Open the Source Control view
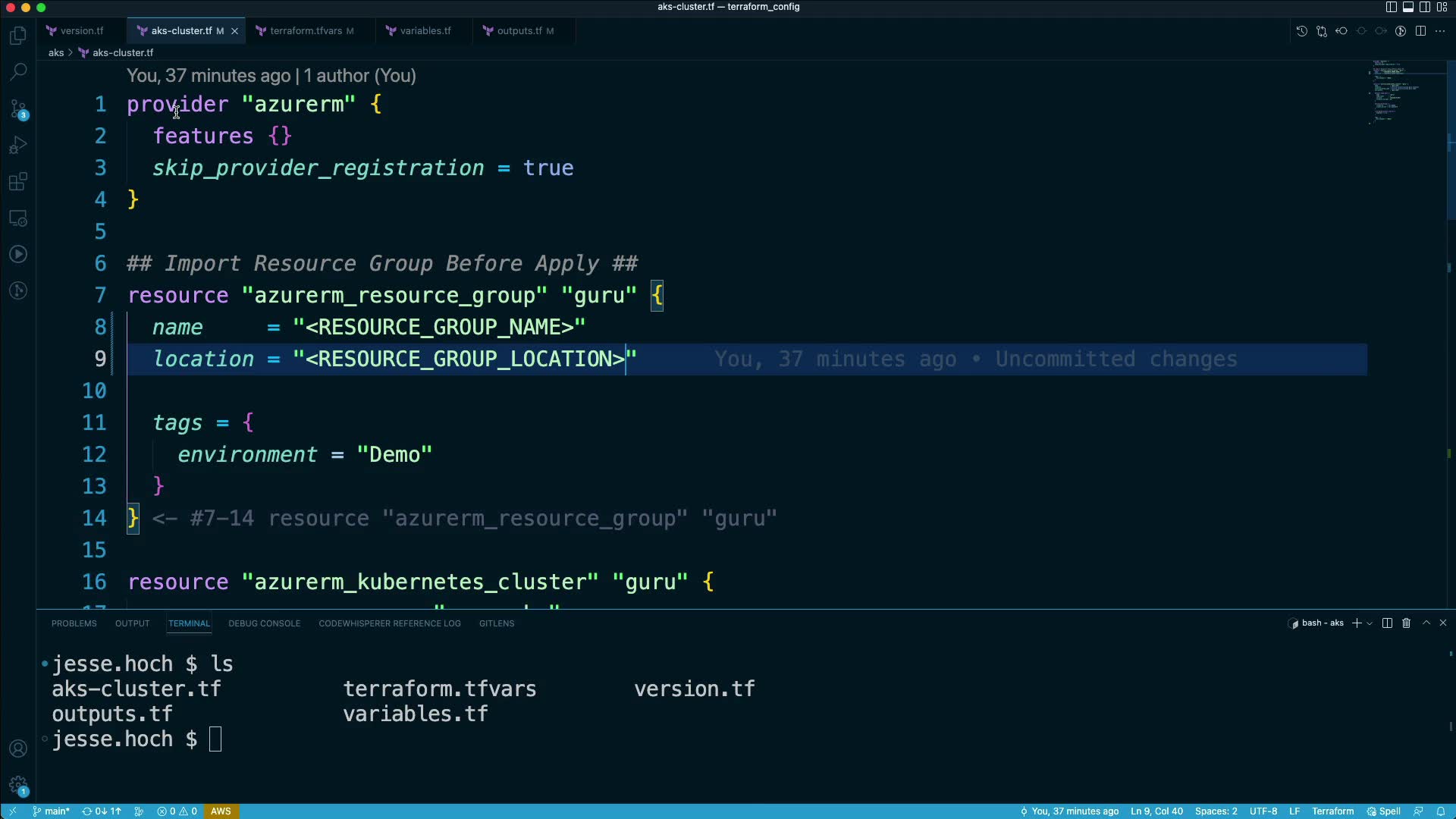 click(x=18, y=108)
